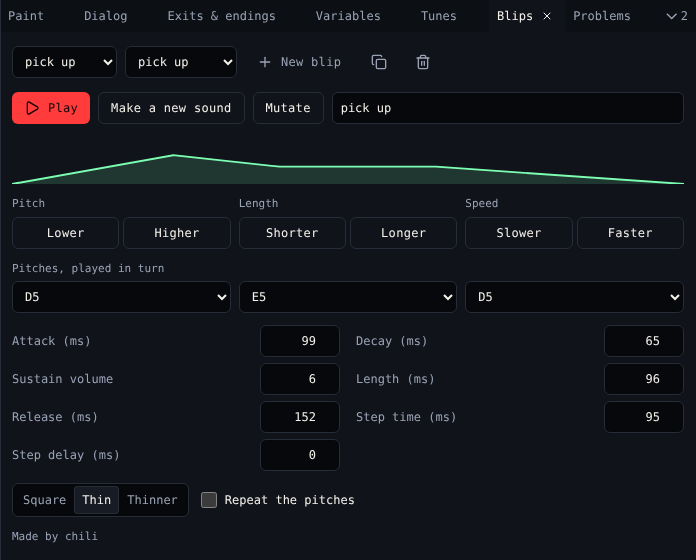The width and height of the screenshot is (696, 560).
Task: Open the Exits & endings tab
Action: 221,16
